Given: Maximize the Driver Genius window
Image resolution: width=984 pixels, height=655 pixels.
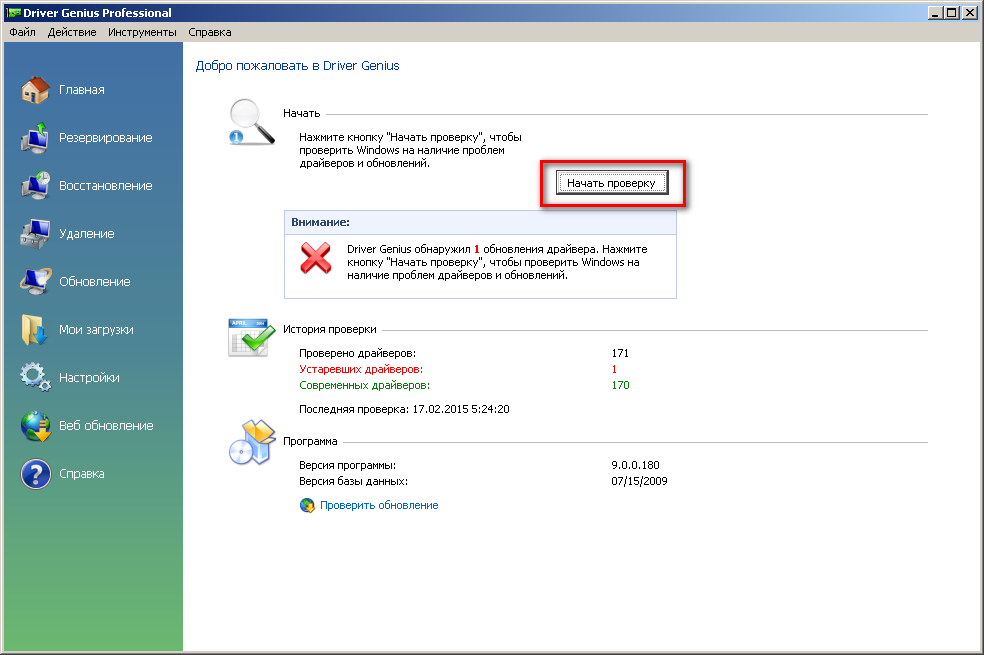Looking at the screenshot, I should 951,13.
